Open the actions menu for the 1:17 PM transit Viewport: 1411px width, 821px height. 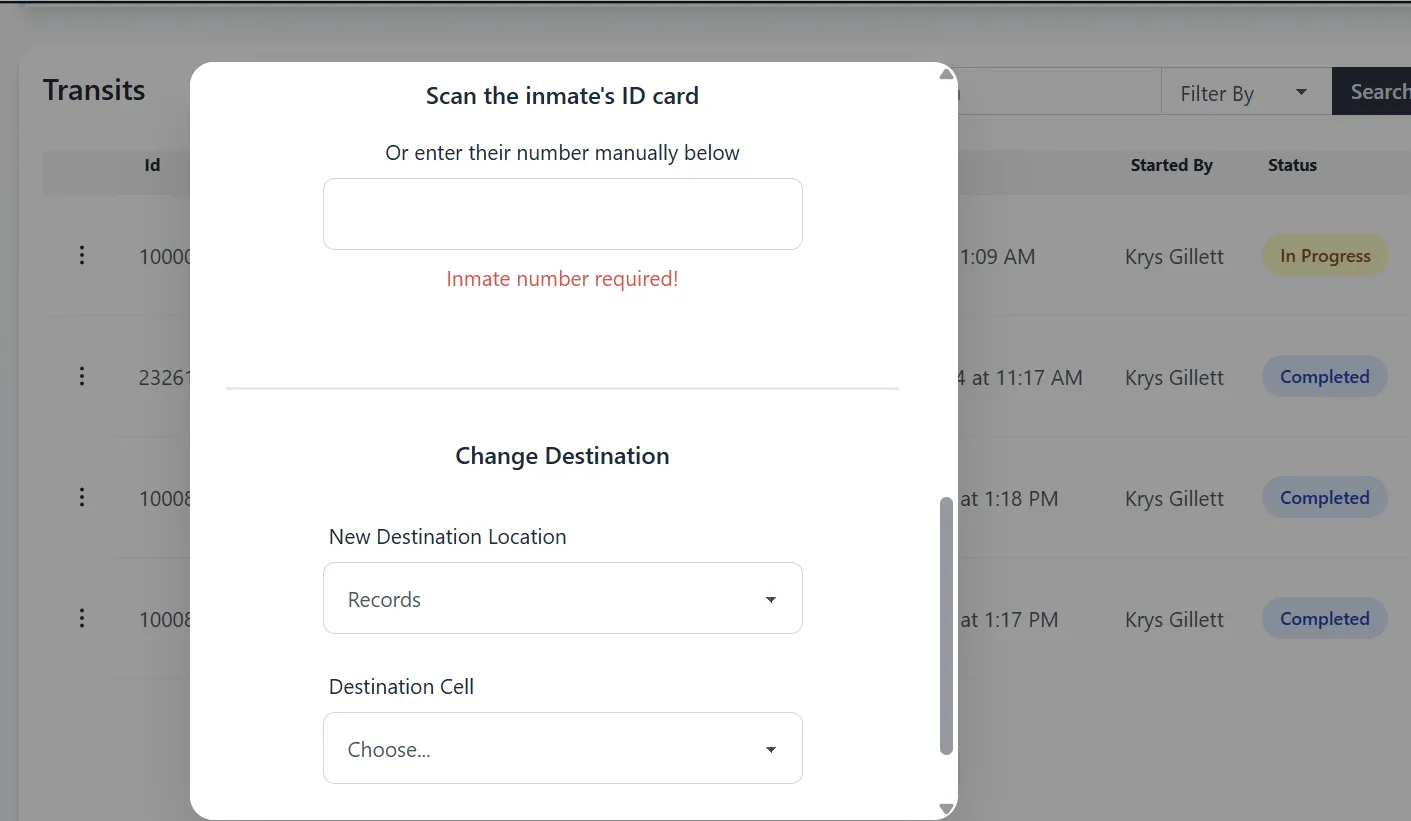81,618
